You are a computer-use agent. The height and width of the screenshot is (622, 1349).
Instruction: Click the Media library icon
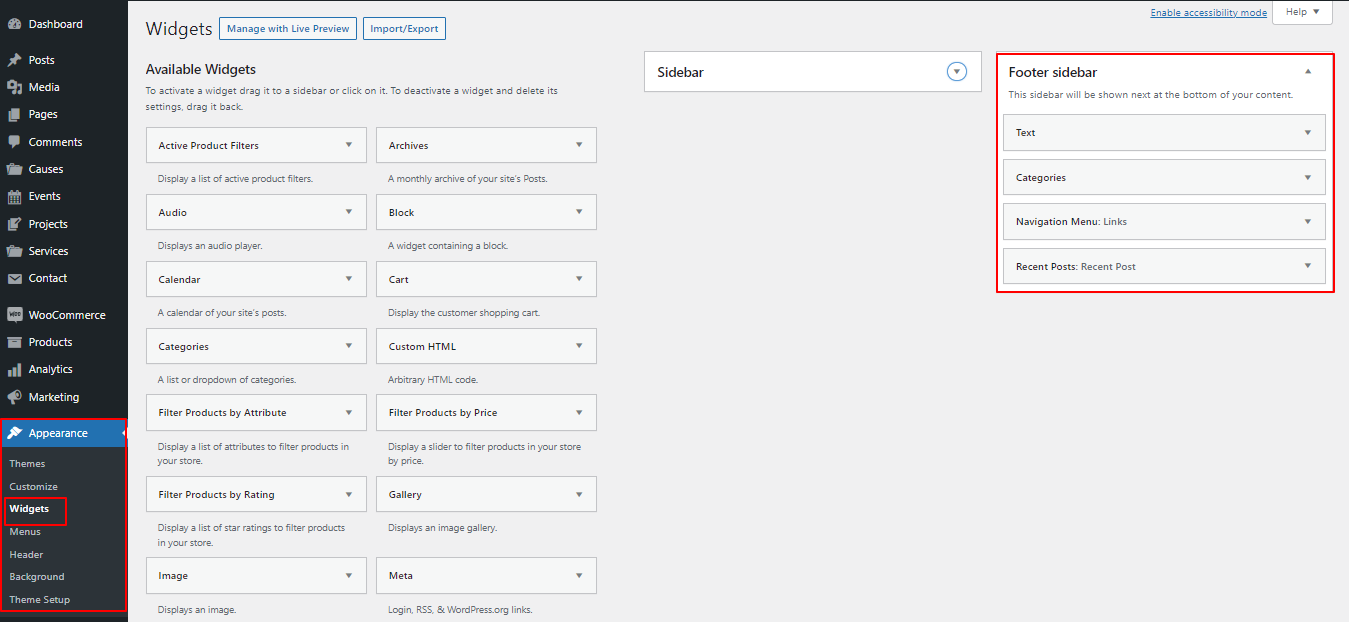14,88
